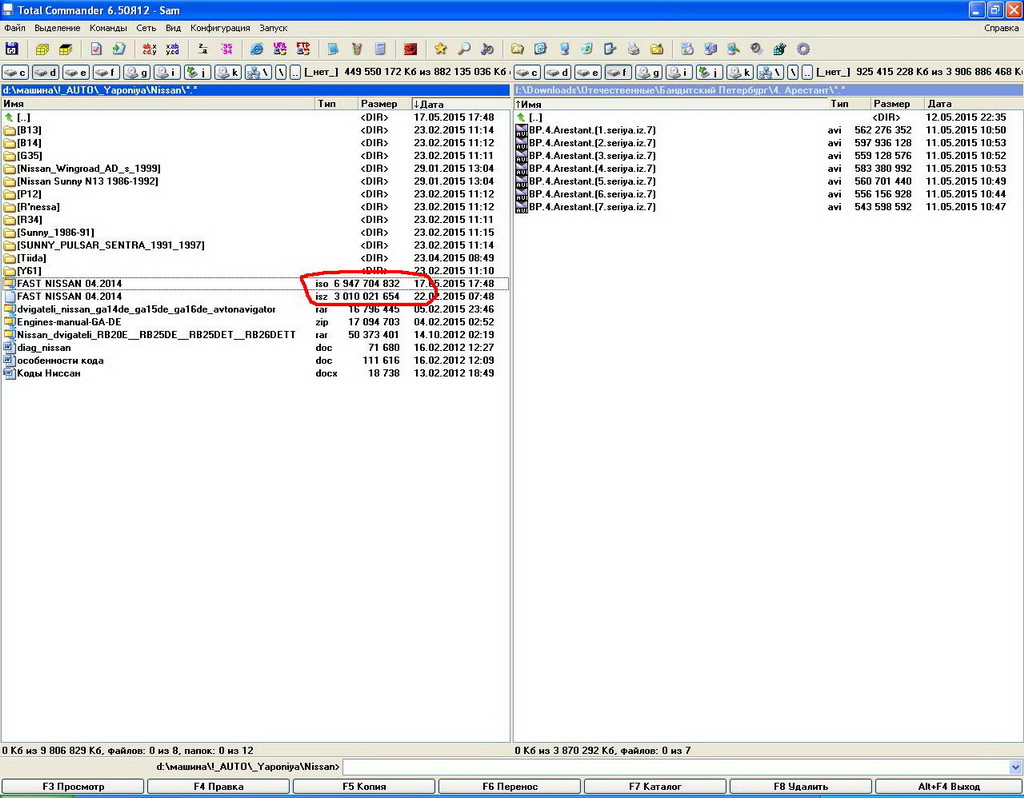Sort right panel by Размер column
1024x798 pixels.
tap(891, 104)
